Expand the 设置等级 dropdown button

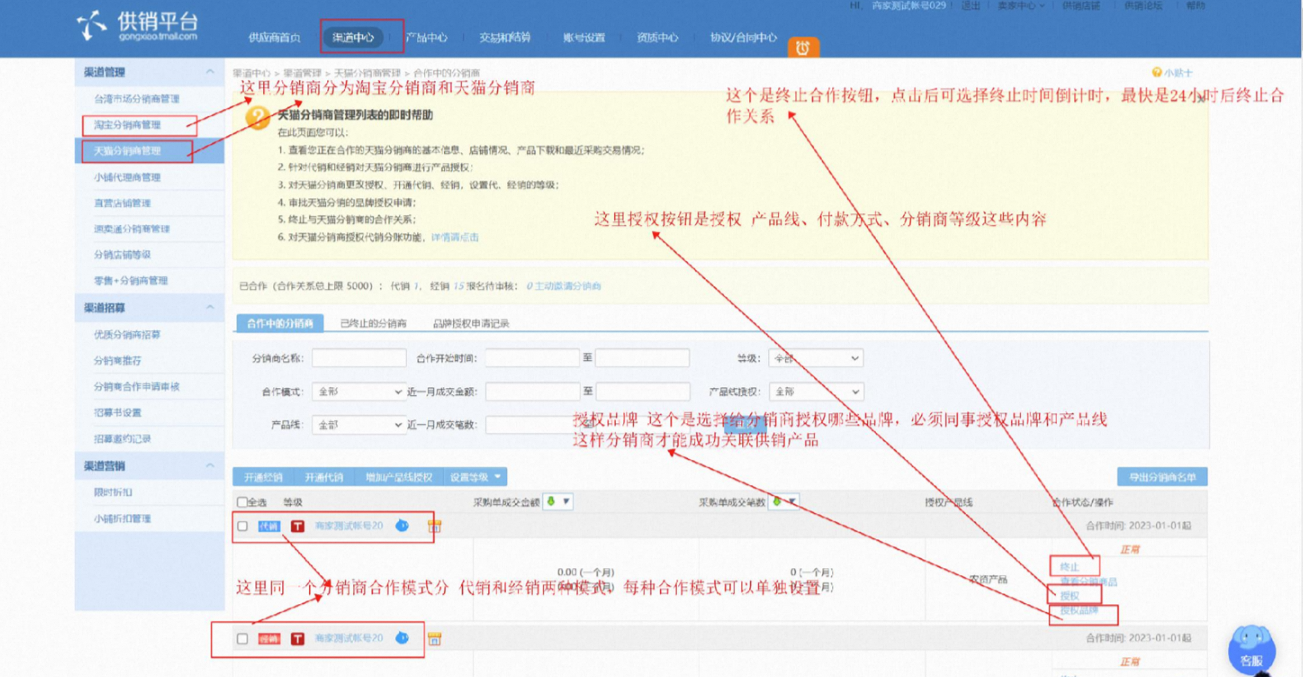pyautogui.click(x=475, y=477)
